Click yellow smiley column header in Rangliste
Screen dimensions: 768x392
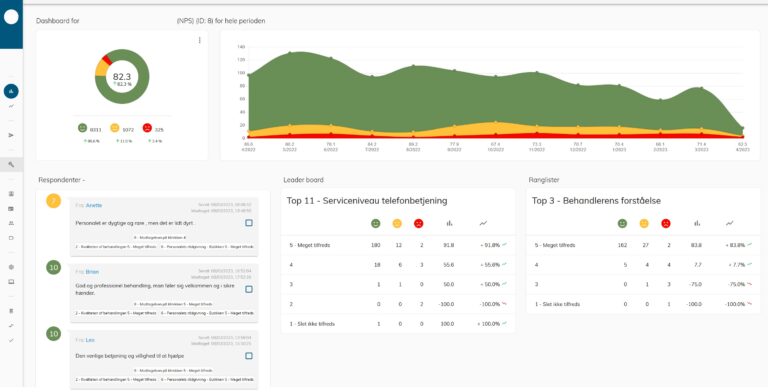(644, 223)
